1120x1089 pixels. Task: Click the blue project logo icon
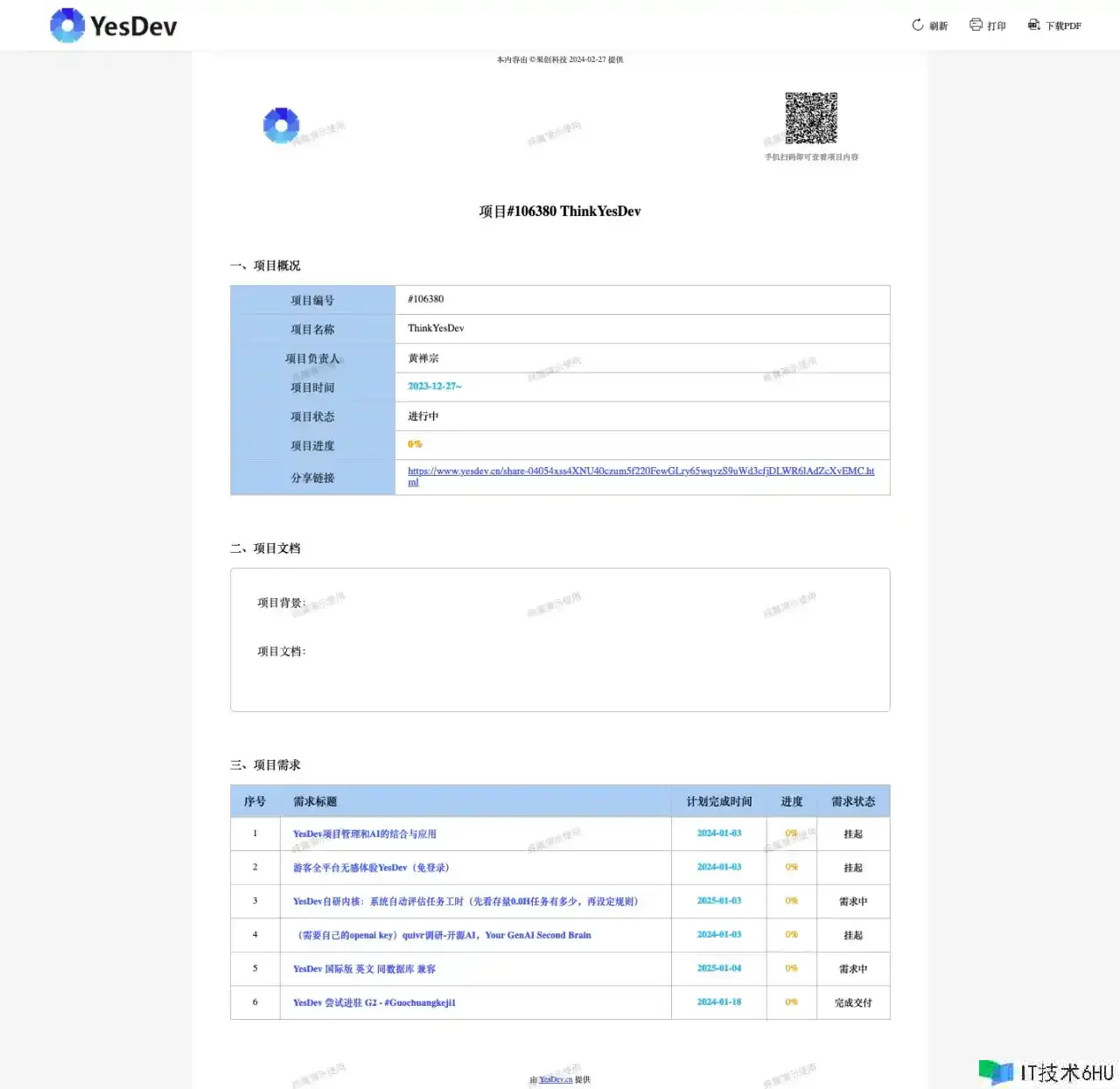tap(281, 126)
